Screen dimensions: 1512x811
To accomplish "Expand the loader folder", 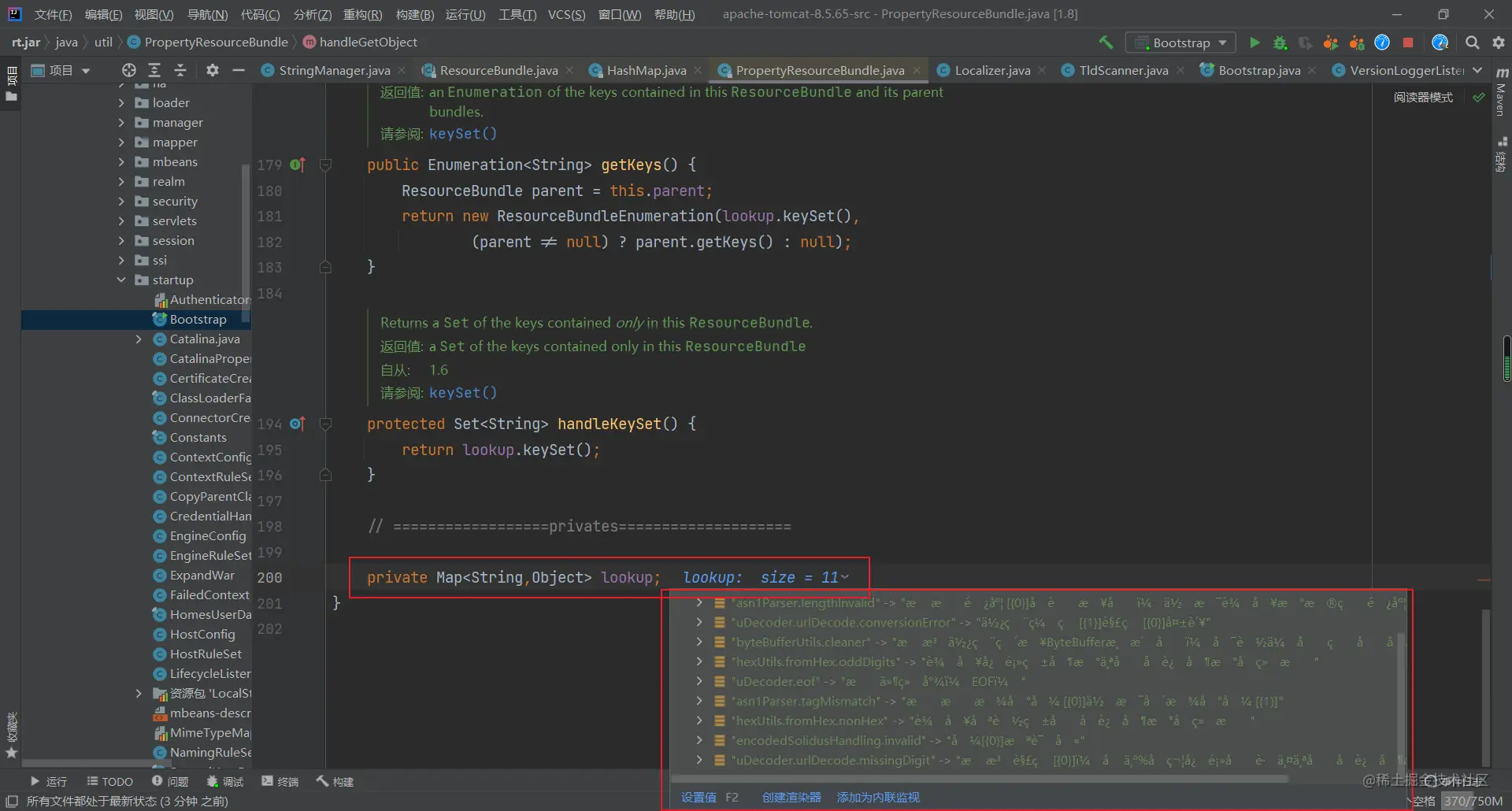I will tap(121, 102).
